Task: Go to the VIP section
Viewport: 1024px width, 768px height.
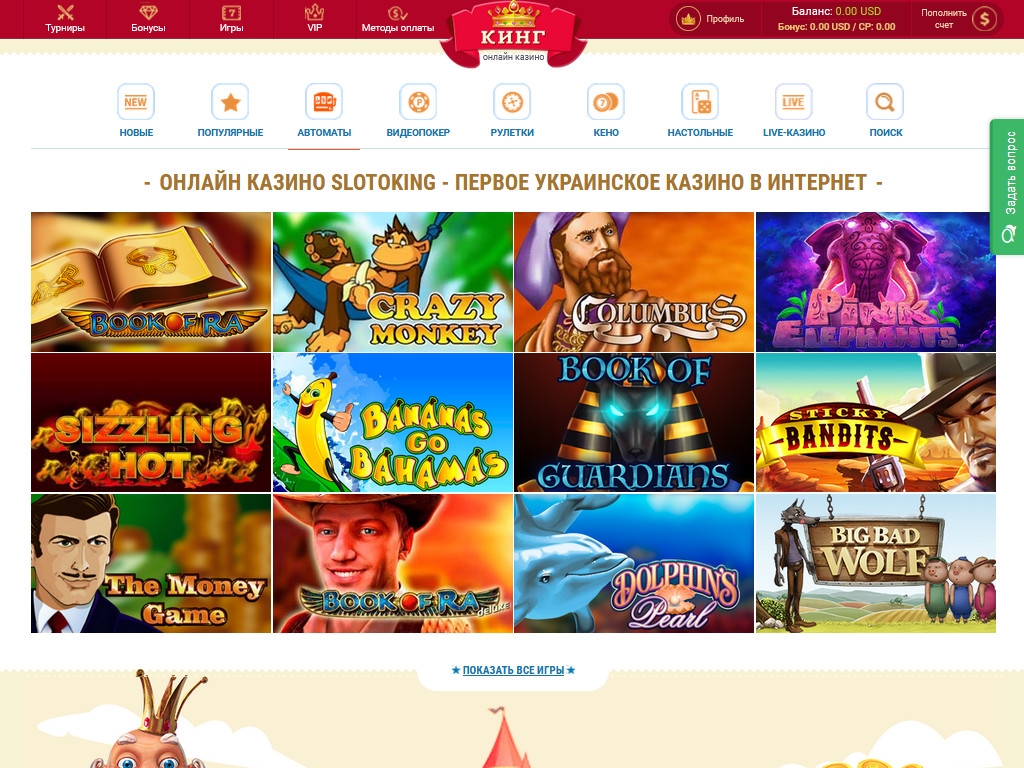Action: [x=315, y=19]
